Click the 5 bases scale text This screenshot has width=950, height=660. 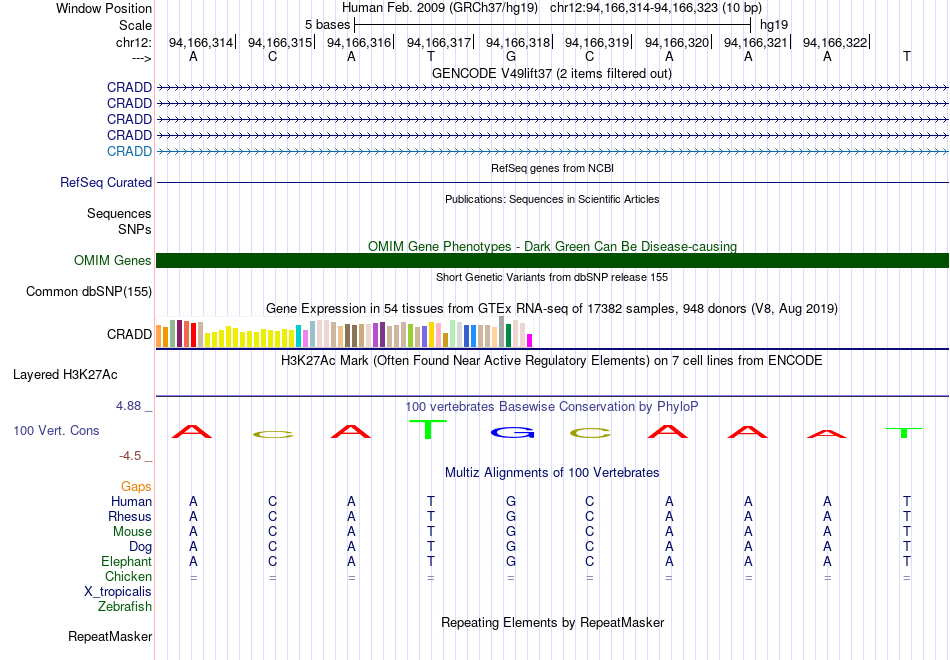(x=327, y=25)
